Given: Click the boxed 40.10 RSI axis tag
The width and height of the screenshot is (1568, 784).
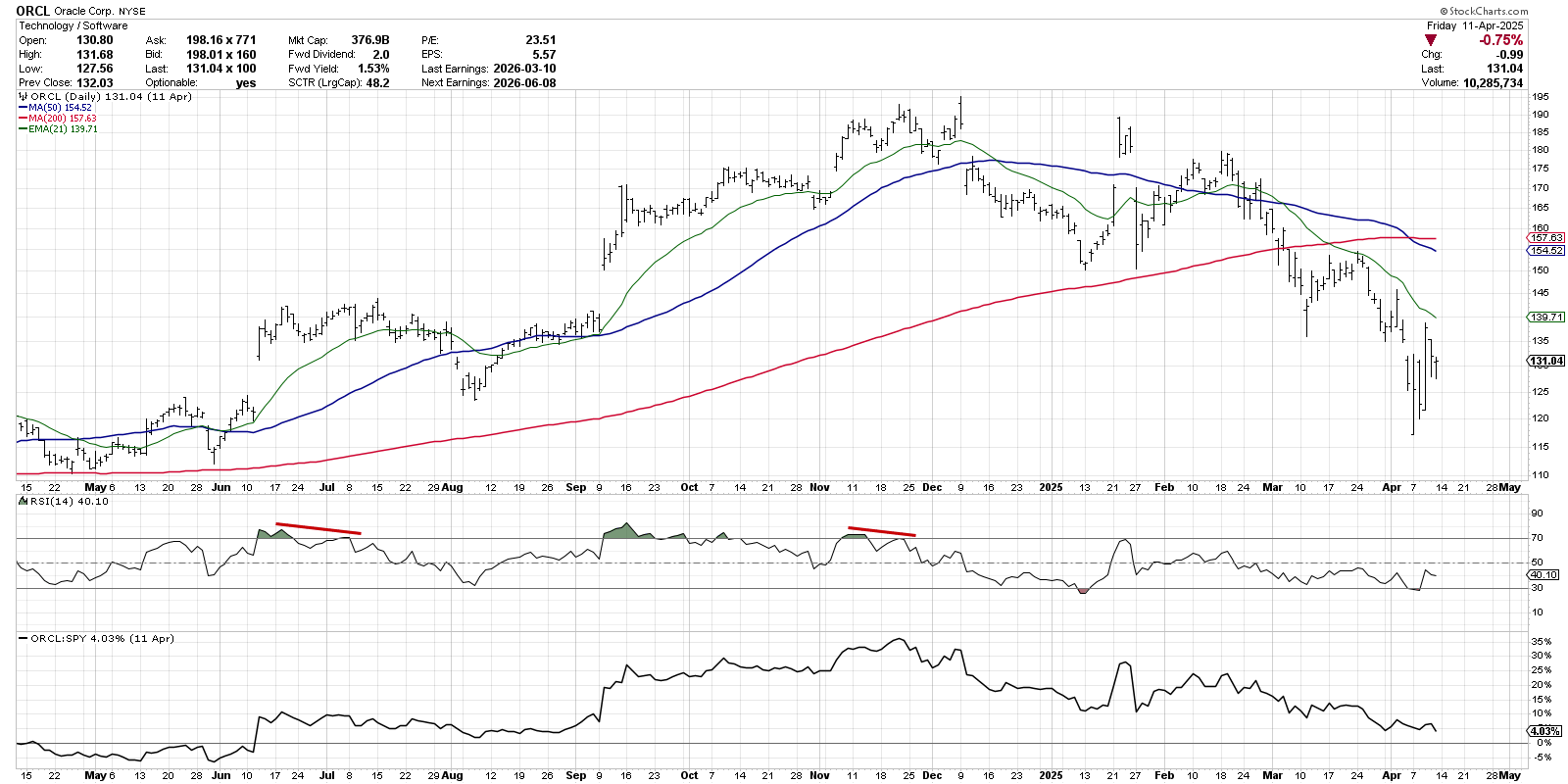Looking at the screenshot, I should click(x=1544, y=575).
